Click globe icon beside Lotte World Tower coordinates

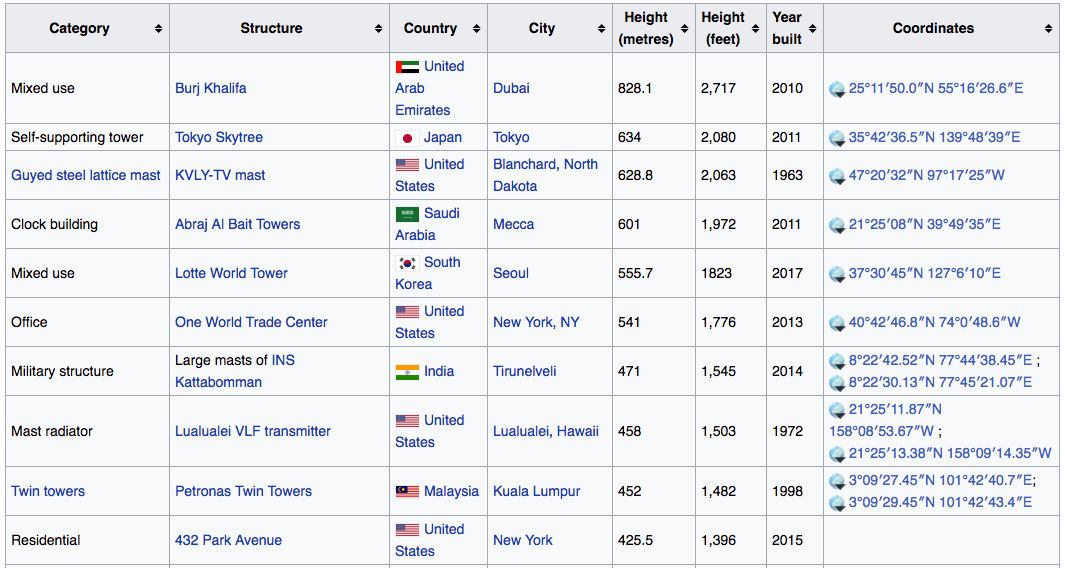click(x=837, y=274)
